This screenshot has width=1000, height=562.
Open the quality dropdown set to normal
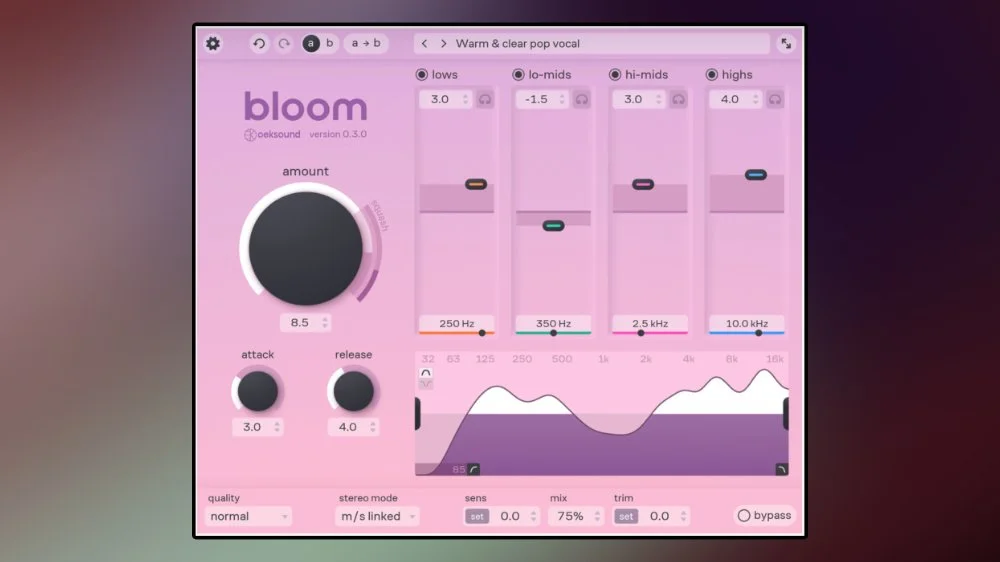pyautogui.click(x=248, y=516)
